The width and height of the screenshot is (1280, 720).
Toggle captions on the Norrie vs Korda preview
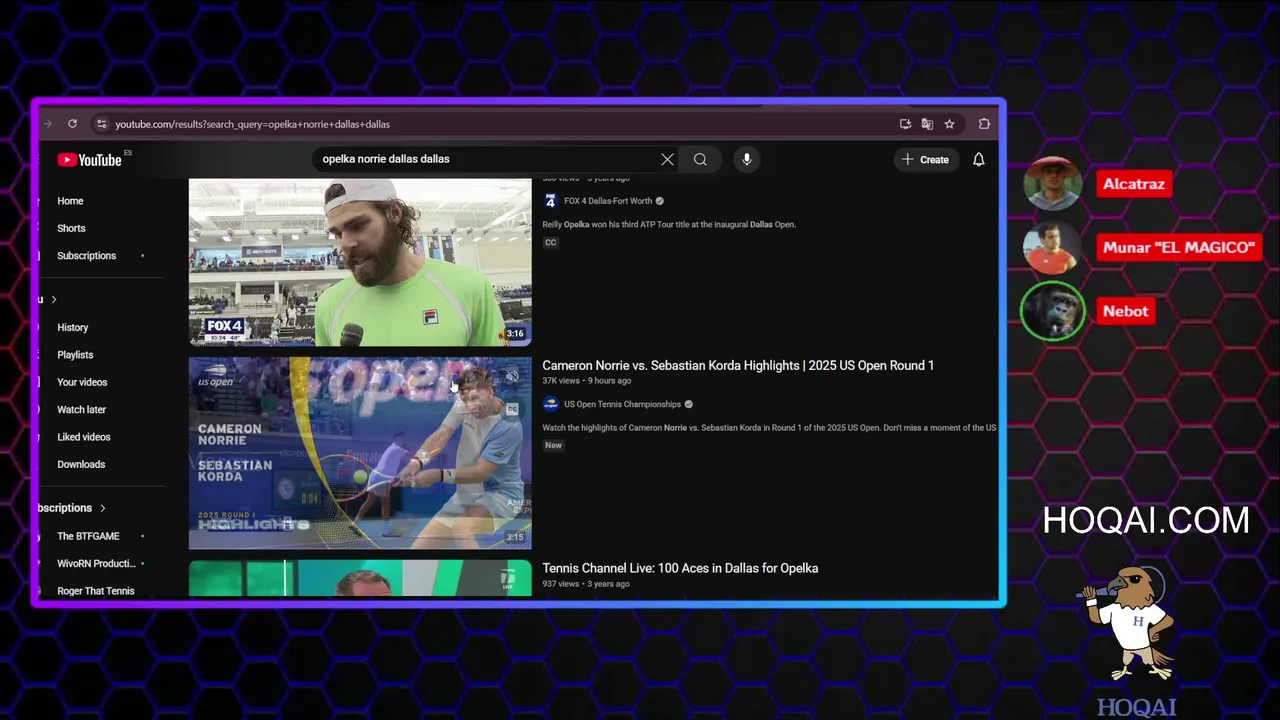click(511, 409)
